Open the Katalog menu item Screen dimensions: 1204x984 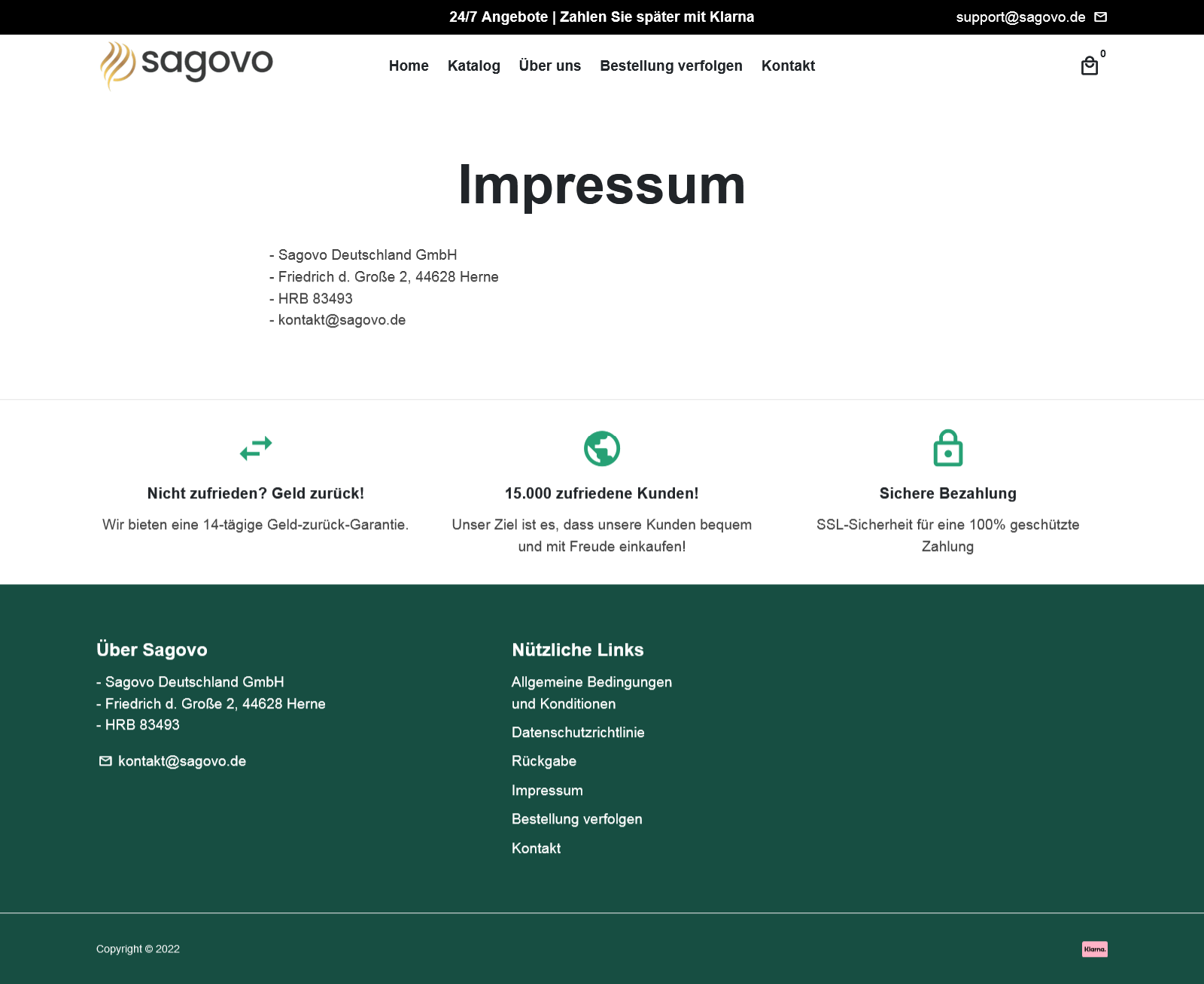coord(474,65)
